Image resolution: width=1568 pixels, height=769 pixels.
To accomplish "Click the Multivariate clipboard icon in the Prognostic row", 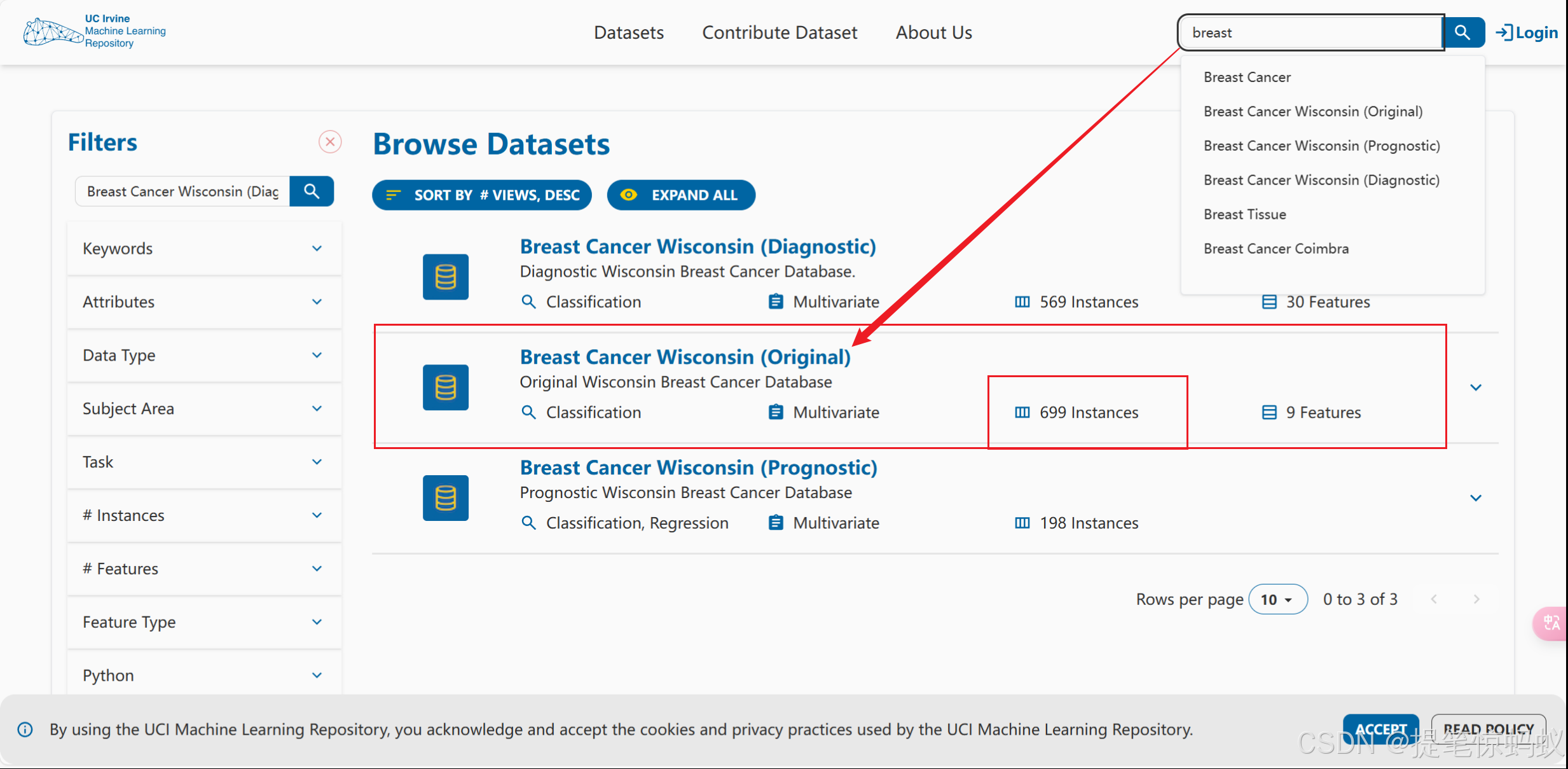I will tap(776, 523).
